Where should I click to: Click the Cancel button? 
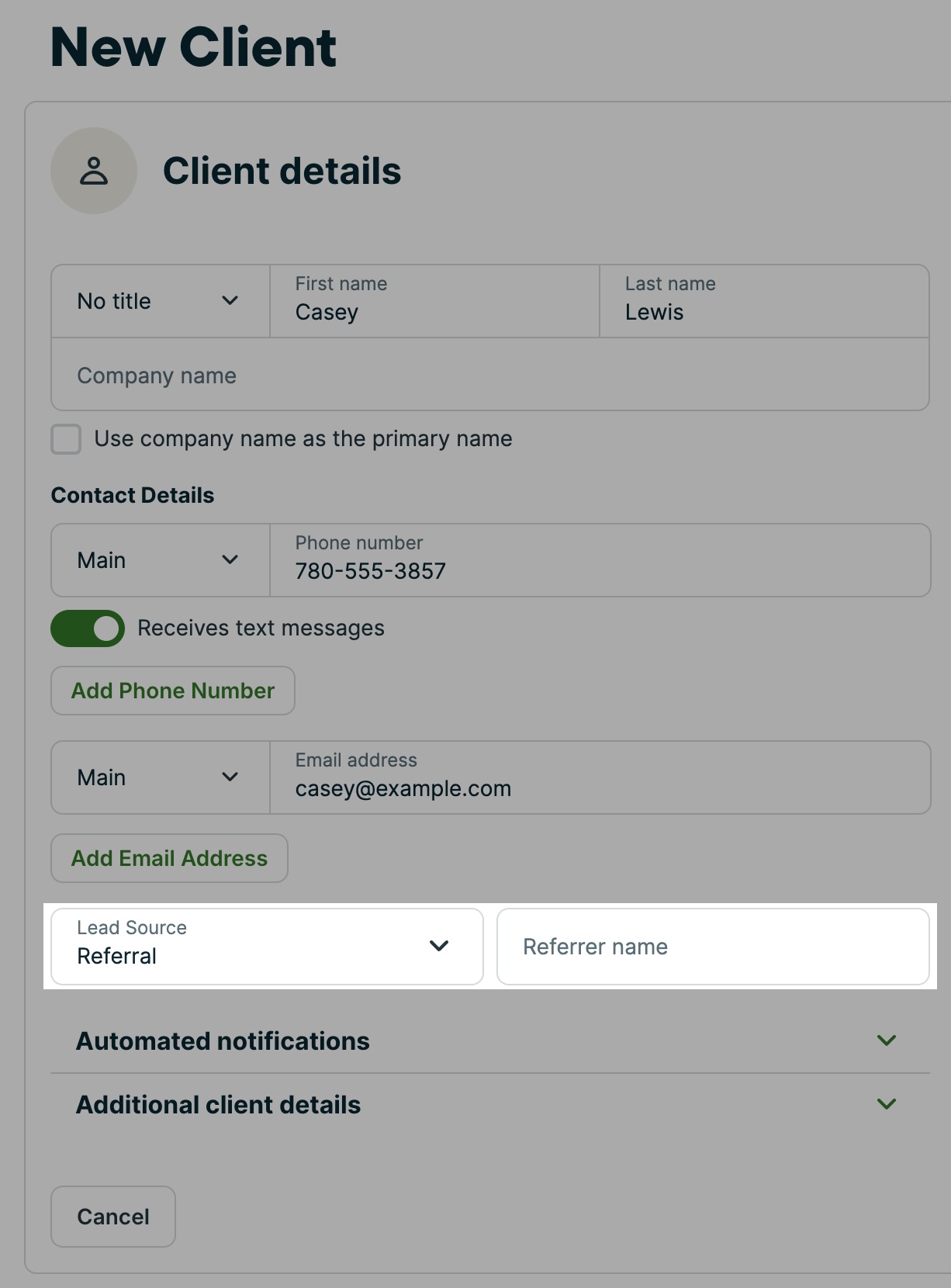113,1217
